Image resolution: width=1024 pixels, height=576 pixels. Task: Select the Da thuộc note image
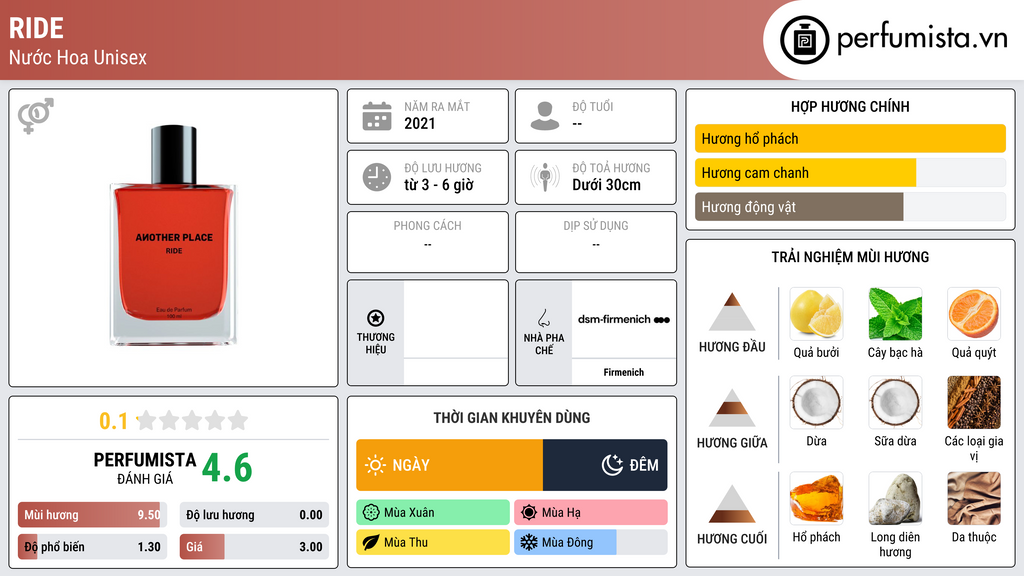[x=974, y=499]
